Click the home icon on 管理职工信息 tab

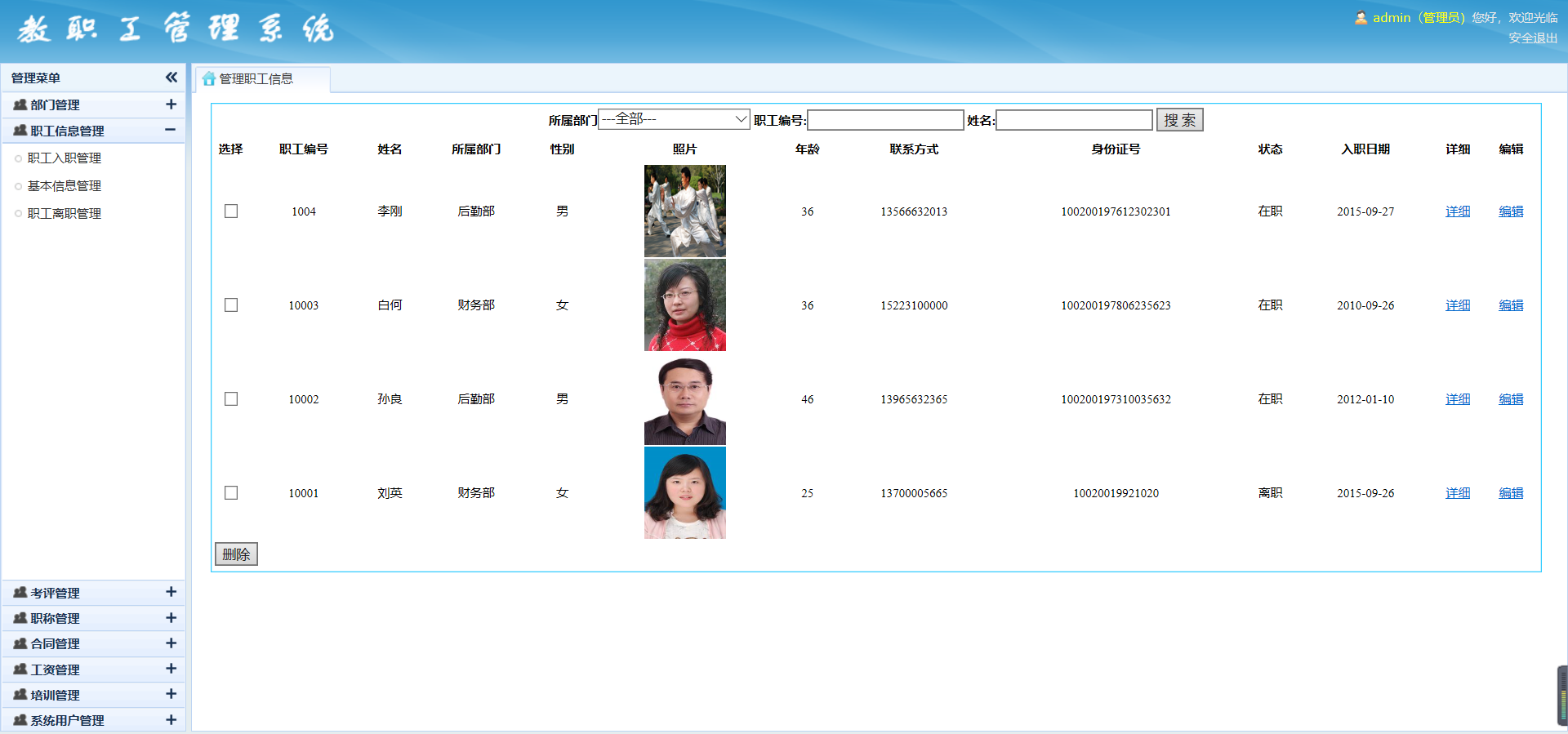click(x=209, y=79)
